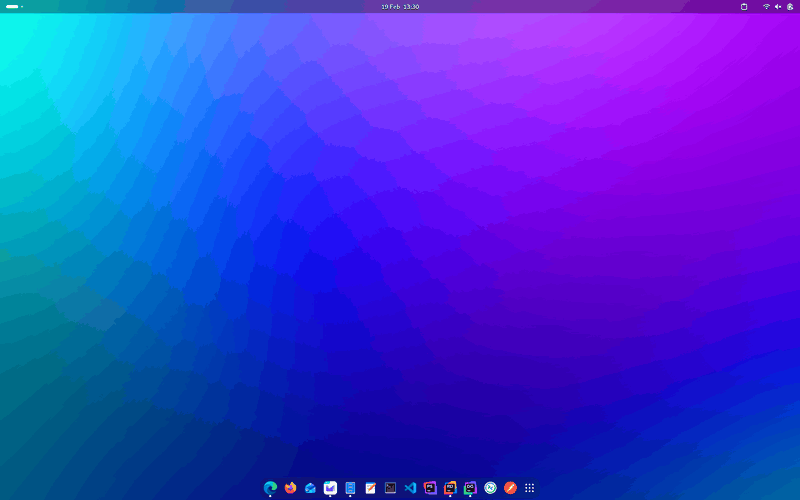
Task: Open the round teal-white dock app
Action: [490, 487]
